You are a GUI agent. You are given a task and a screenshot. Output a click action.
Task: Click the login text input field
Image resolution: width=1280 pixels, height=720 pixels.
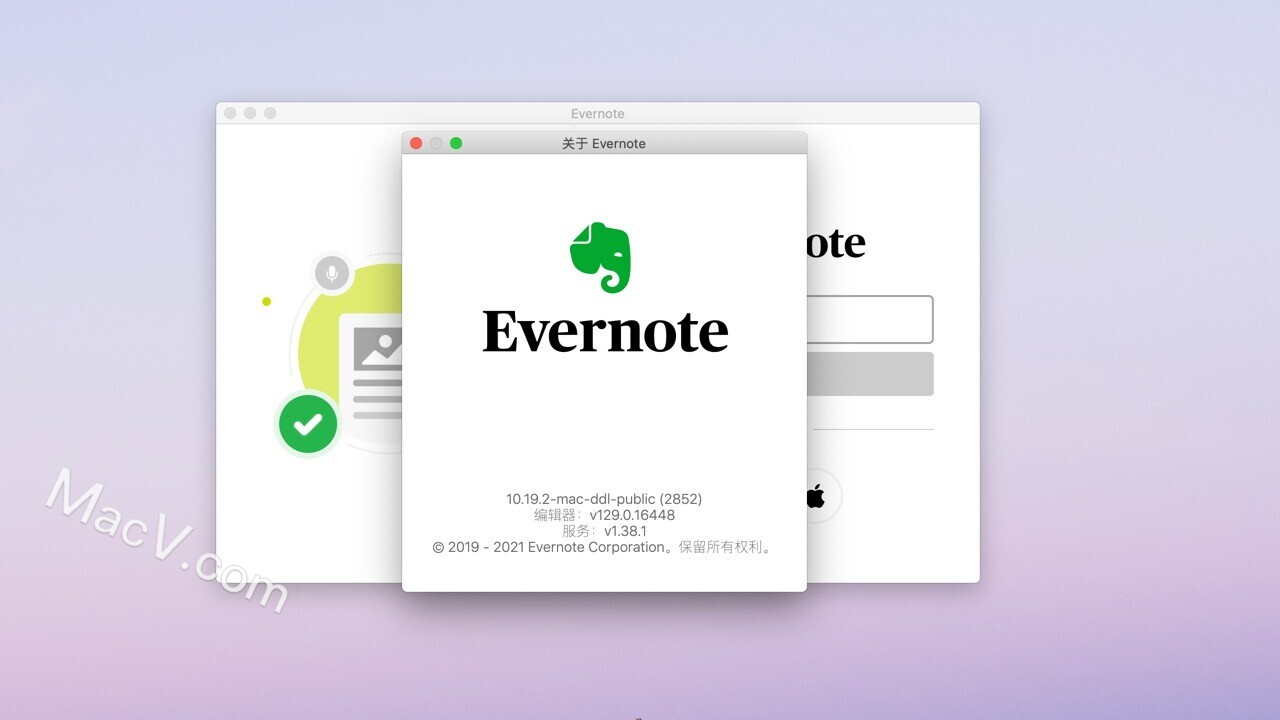pos(869,320)
